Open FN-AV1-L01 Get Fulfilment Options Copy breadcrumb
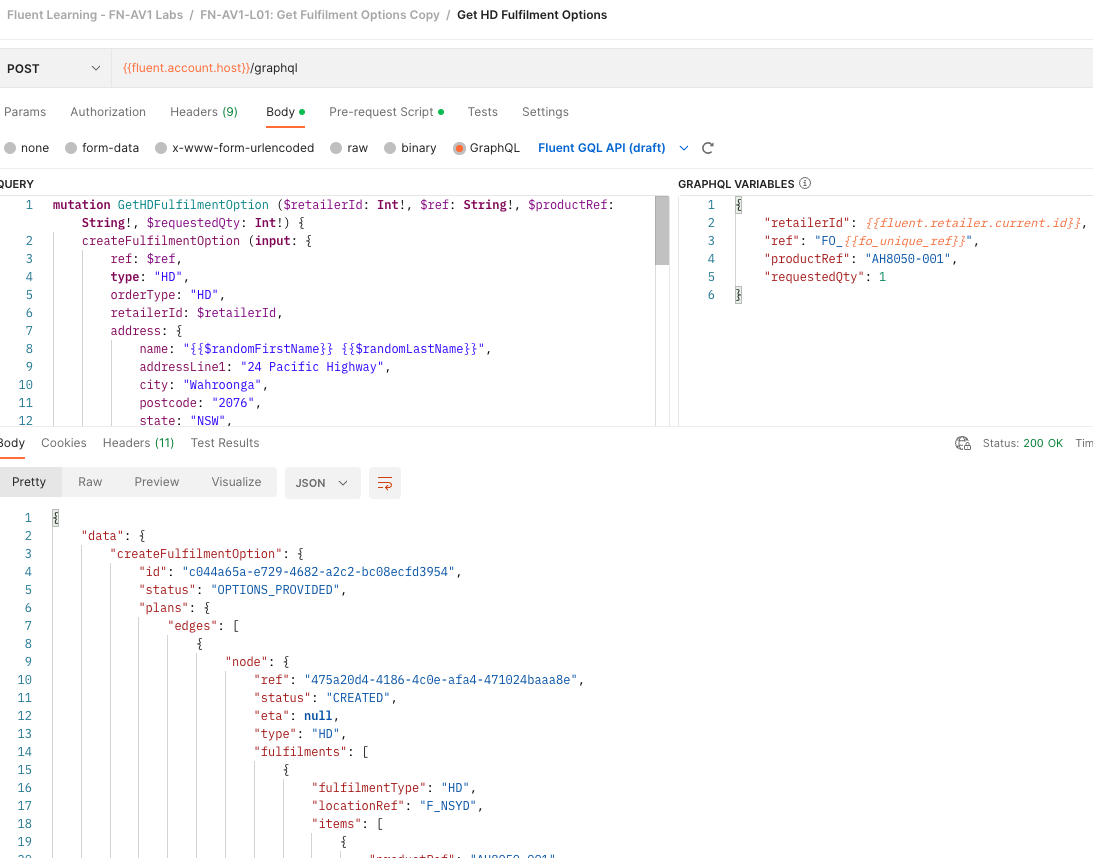 pos(320,15)
